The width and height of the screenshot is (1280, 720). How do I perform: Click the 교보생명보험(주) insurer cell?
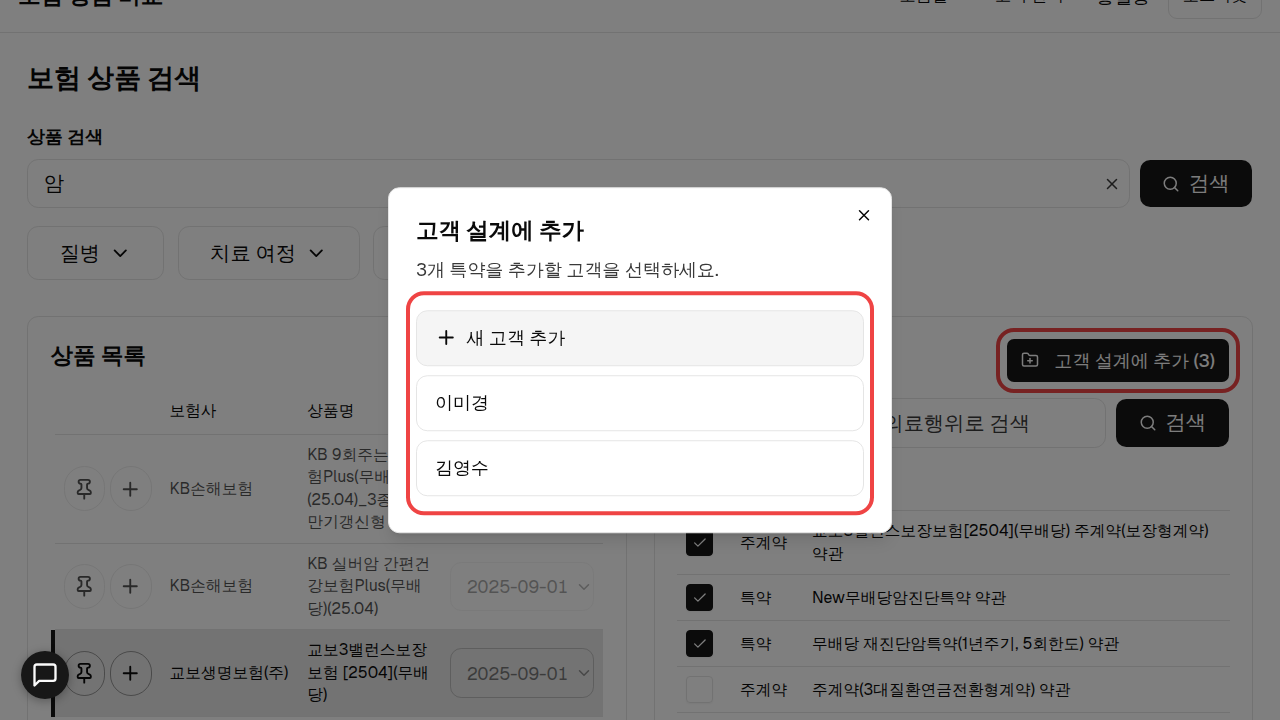click(x=229, y=673)
